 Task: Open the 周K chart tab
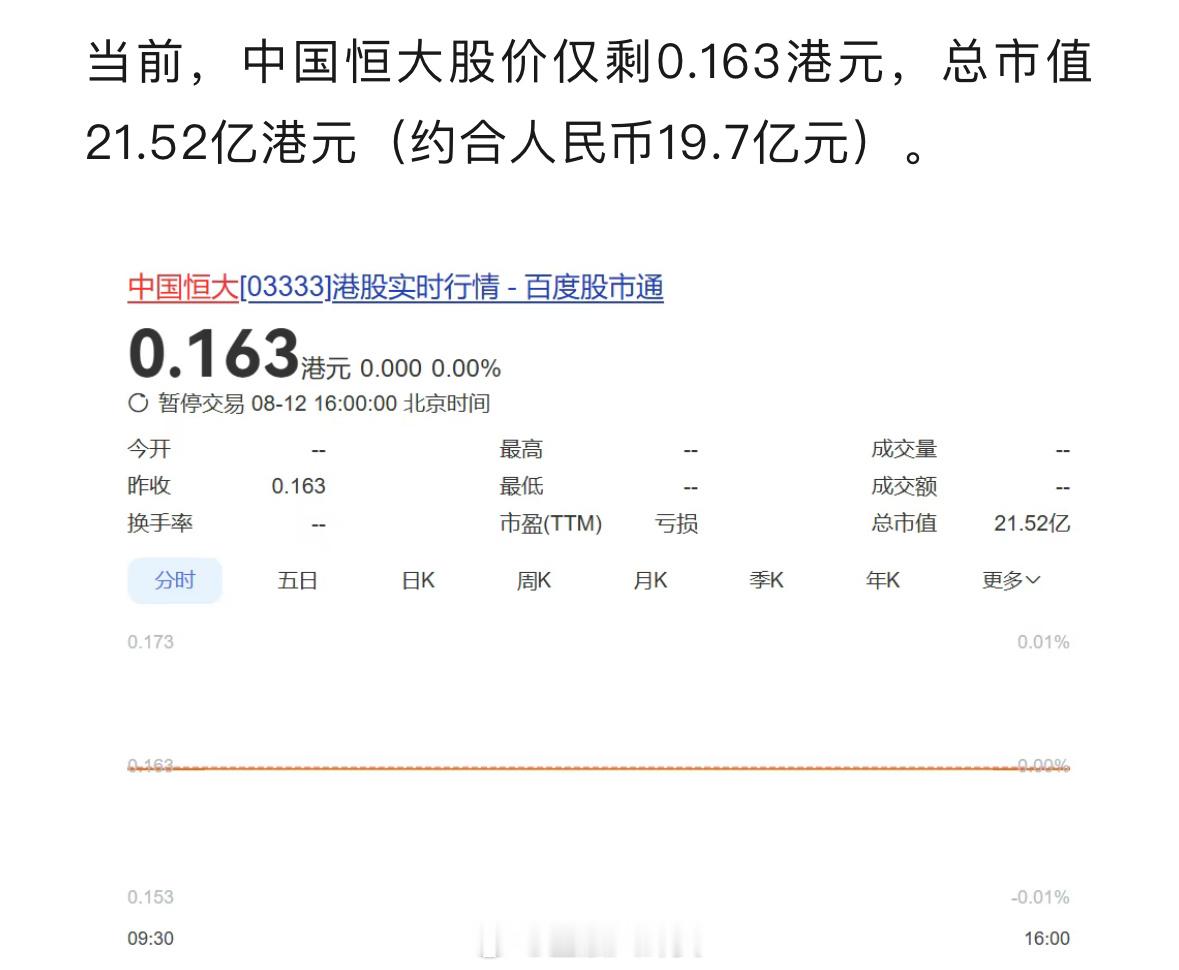pos(534,580)
